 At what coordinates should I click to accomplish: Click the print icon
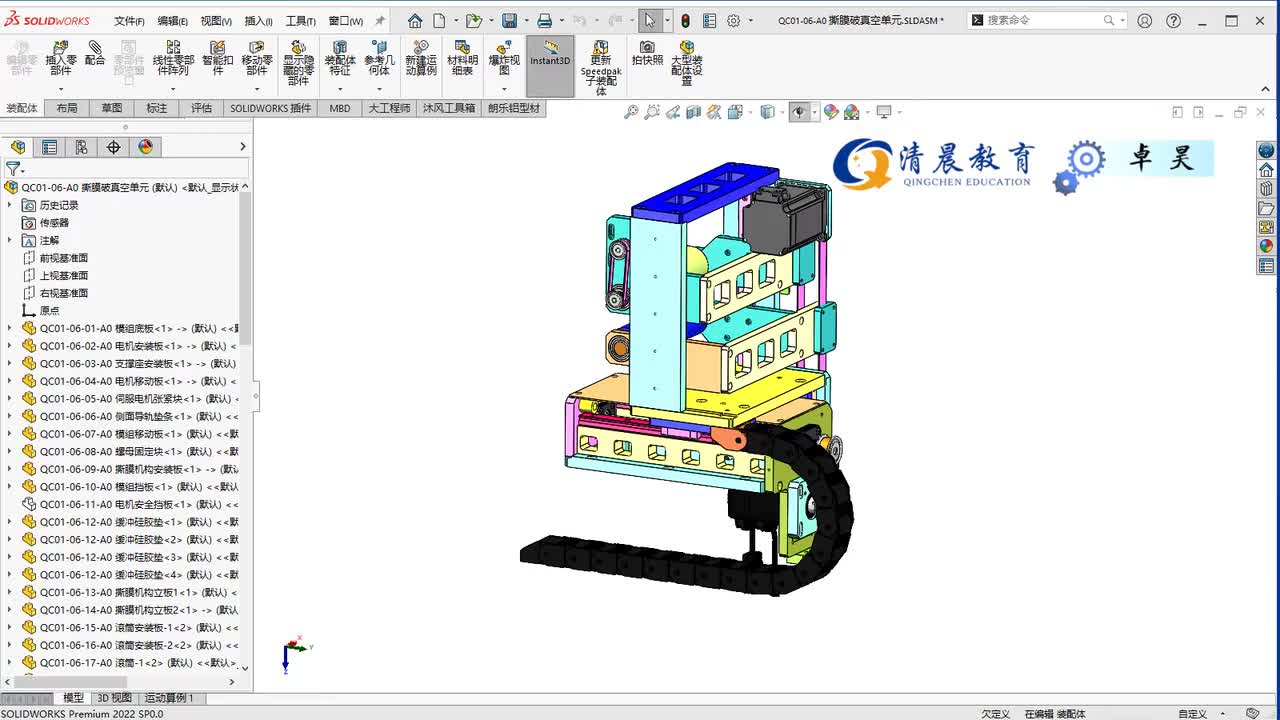pyautogui.click(x=544, y=20)
